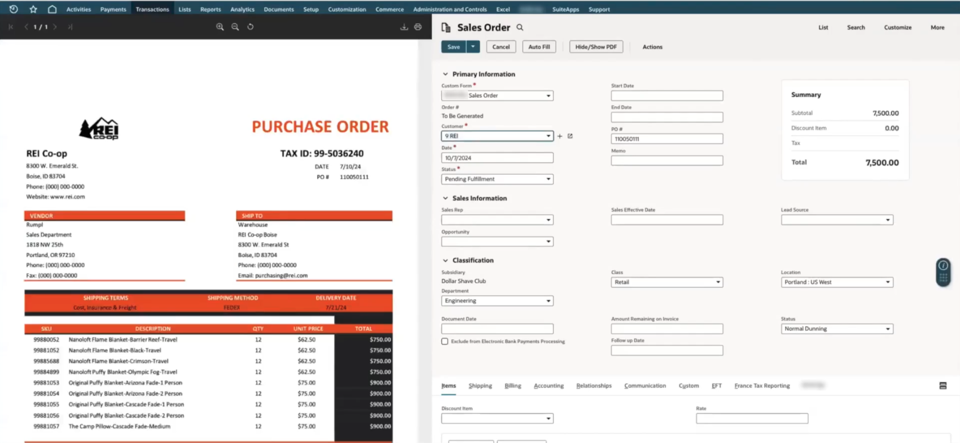Switch to the Accounting subtab
The width and height of the screenshot is (960, 443).
(549, 385)
